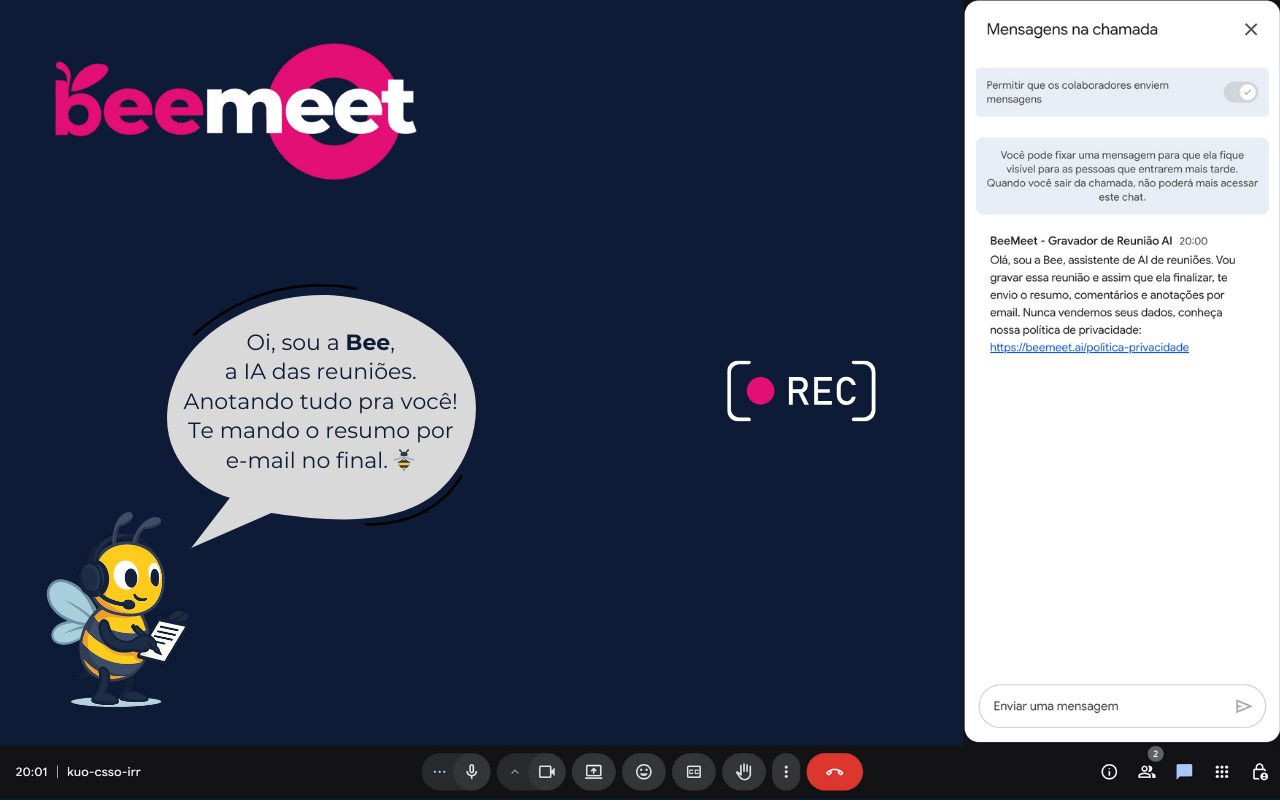Toggle permission for collaborators to send messages

click(x=1241, y=92)
